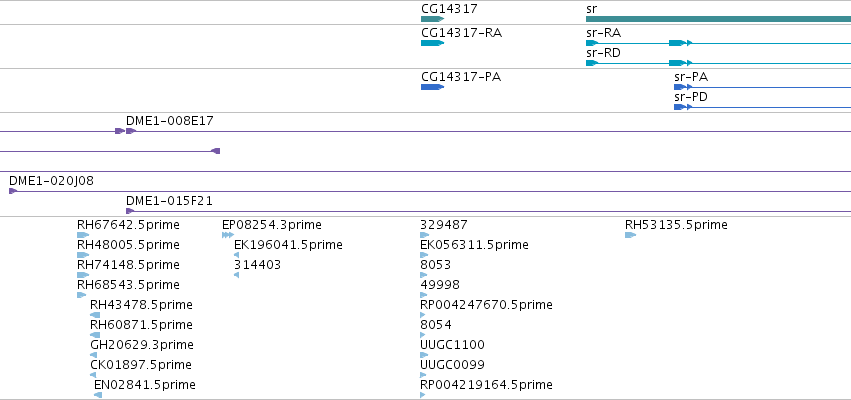Click the EP08254.3prime triple-arrow glyph

click(228, 235)
